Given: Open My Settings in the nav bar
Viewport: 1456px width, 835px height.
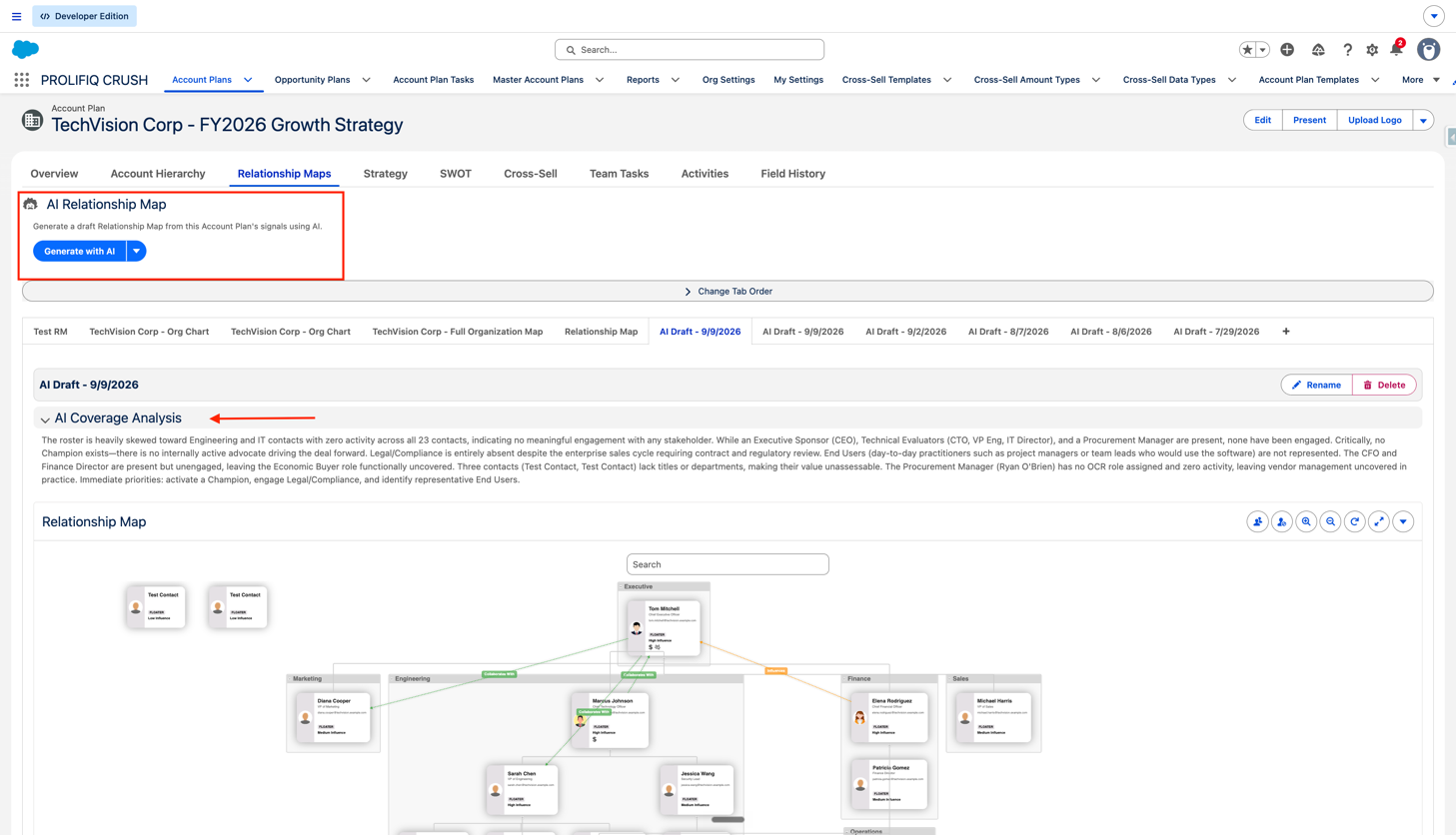Looking at the screenshot, I should tap(798, 80).
